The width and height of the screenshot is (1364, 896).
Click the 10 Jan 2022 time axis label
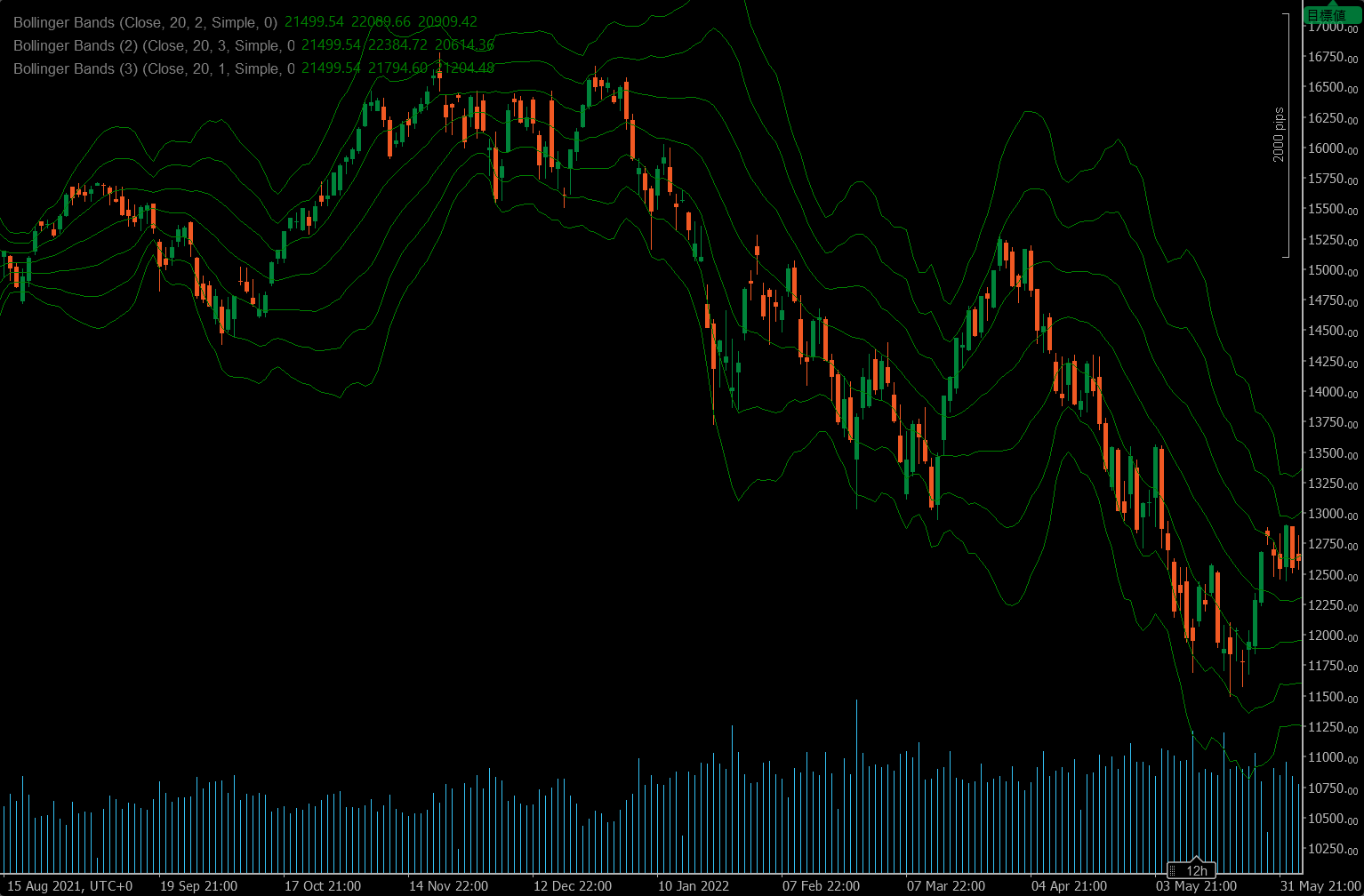coord(693,886)
